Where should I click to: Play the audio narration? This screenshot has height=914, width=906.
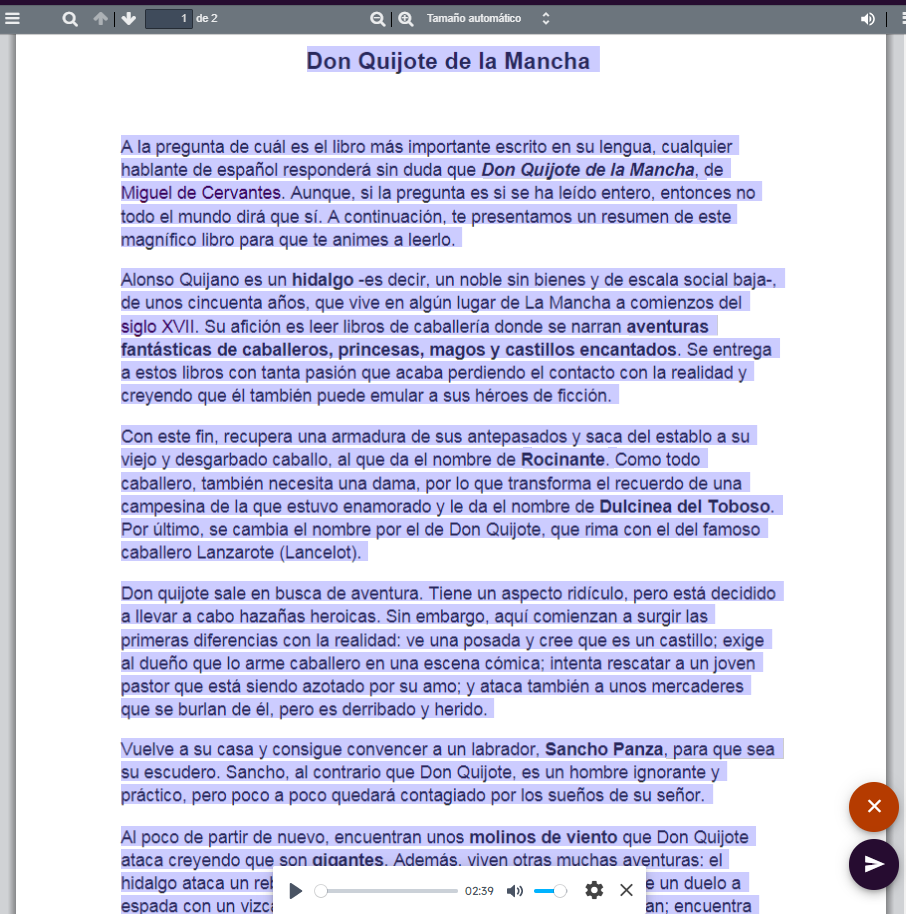click(296, 891)
